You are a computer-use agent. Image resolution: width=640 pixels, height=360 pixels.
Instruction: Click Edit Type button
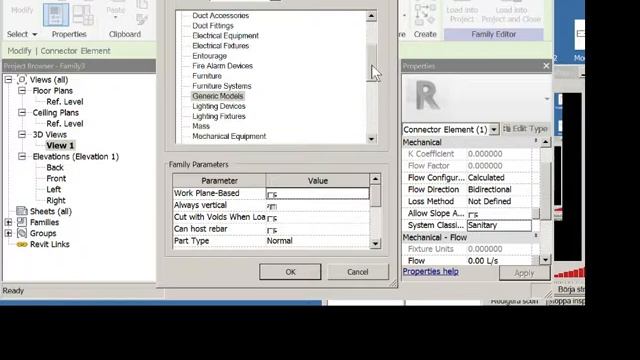[x=525, y=129]
